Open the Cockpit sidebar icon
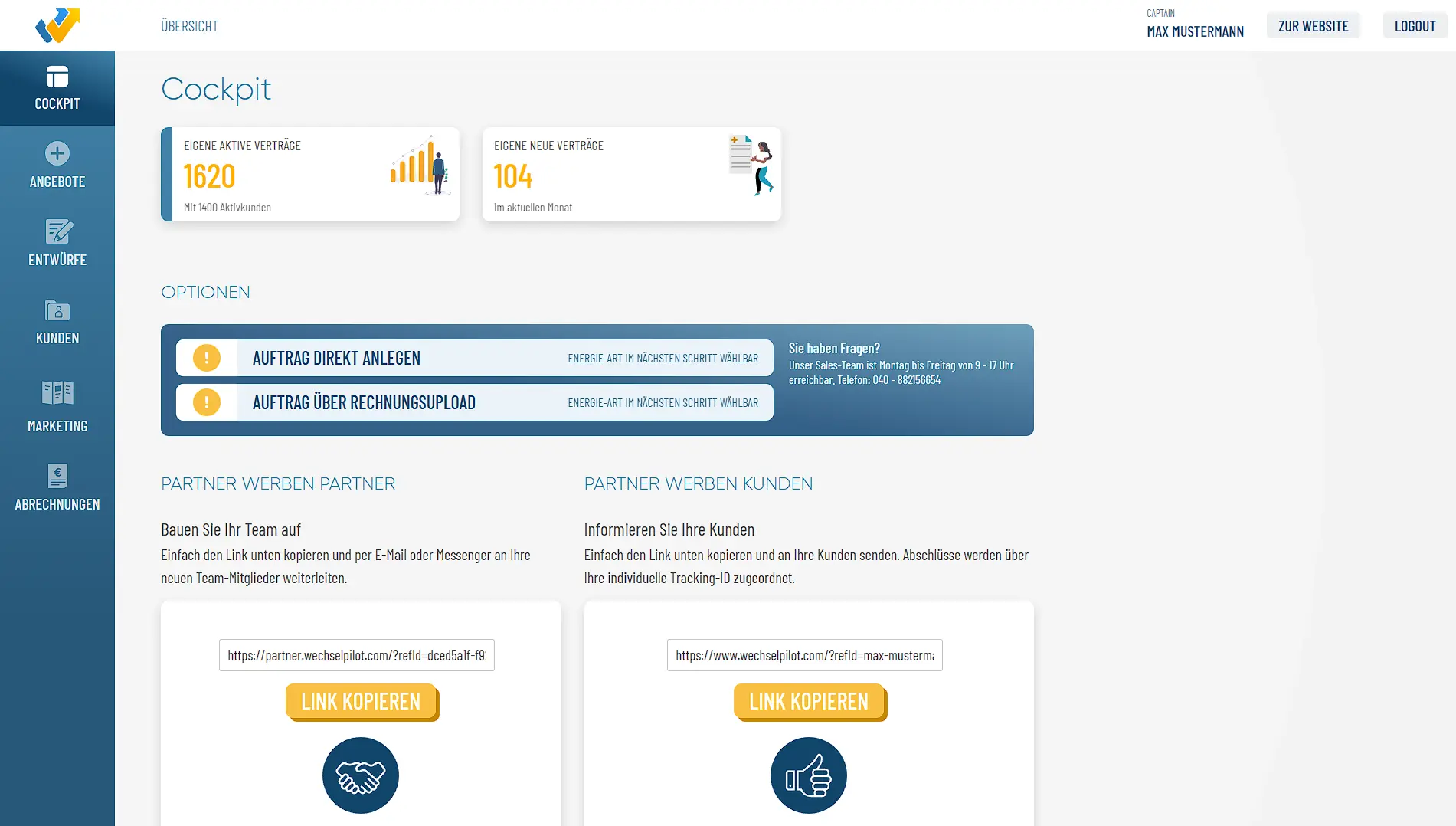Image resolution: width=1456 pixels, height=826 pixels. click(57, 77)
